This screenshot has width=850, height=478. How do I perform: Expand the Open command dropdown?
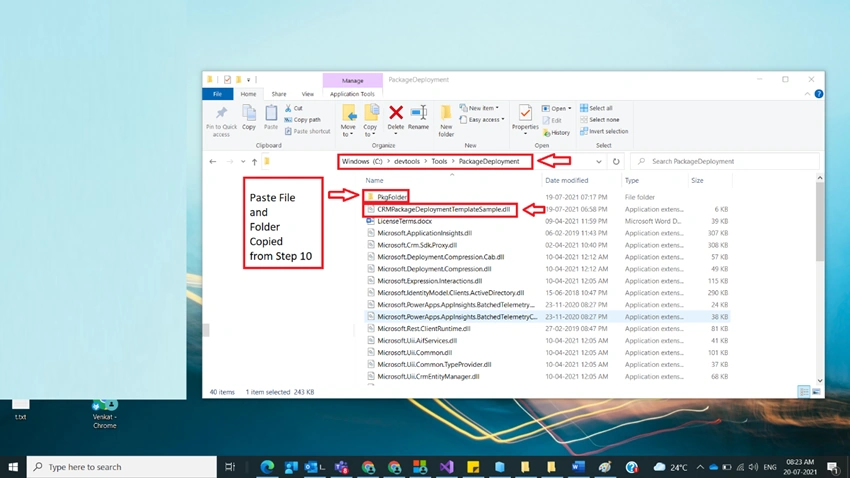pyautogui.click(x=570, y=108)
